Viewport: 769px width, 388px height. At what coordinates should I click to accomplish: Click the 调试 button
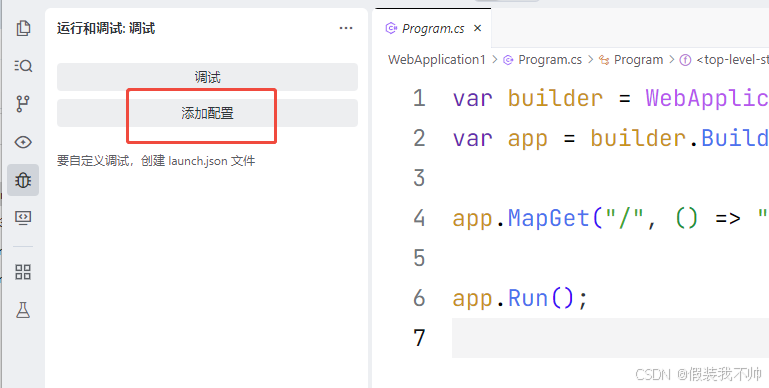point(207,77)
